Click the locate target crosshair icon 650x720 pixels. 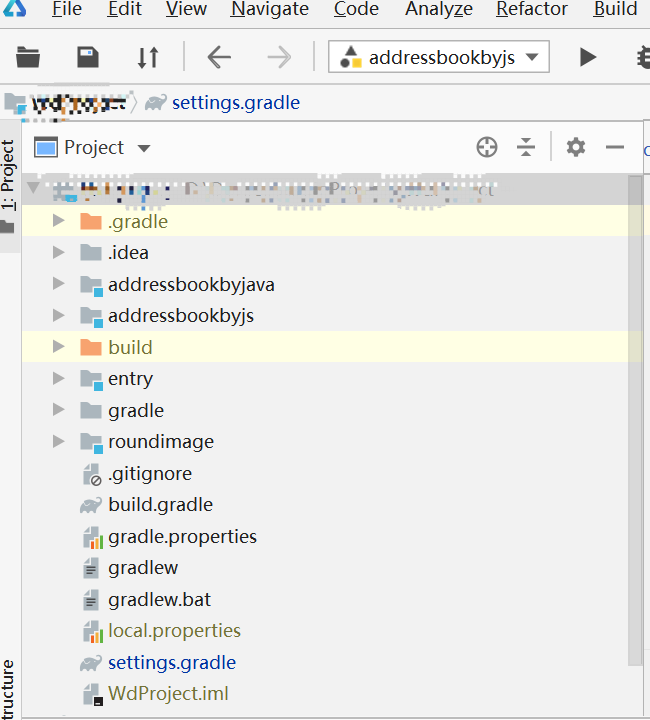point(487,148)
